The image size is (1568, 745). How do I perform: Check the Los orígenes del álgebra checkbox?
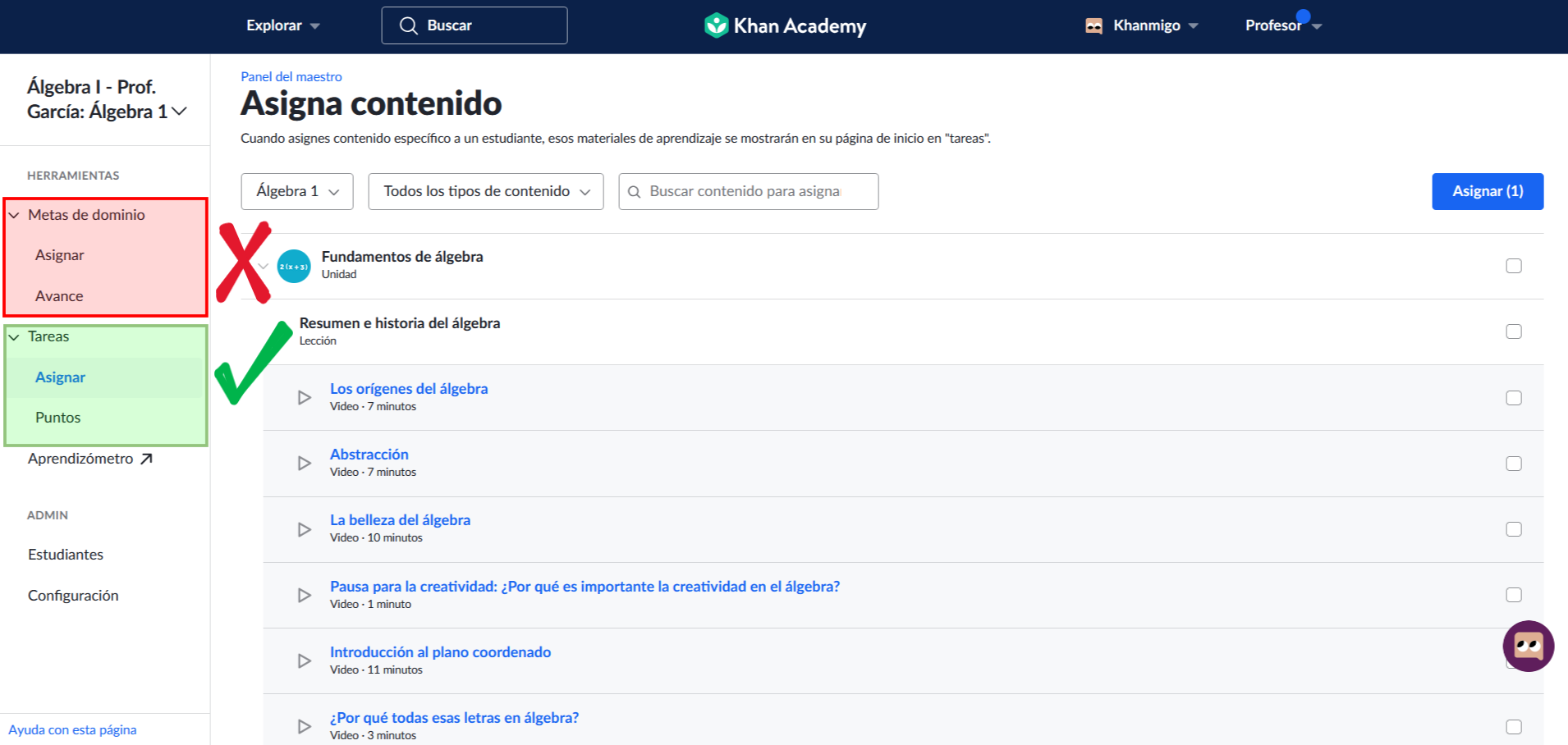1514,398
